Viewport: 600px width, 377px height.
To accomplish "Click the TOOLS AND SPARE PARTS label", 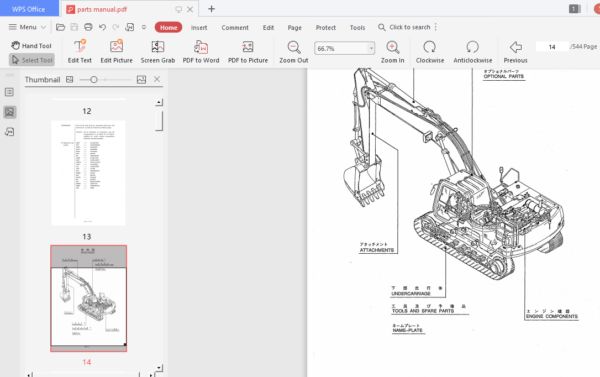I will [x=423, y=311].
